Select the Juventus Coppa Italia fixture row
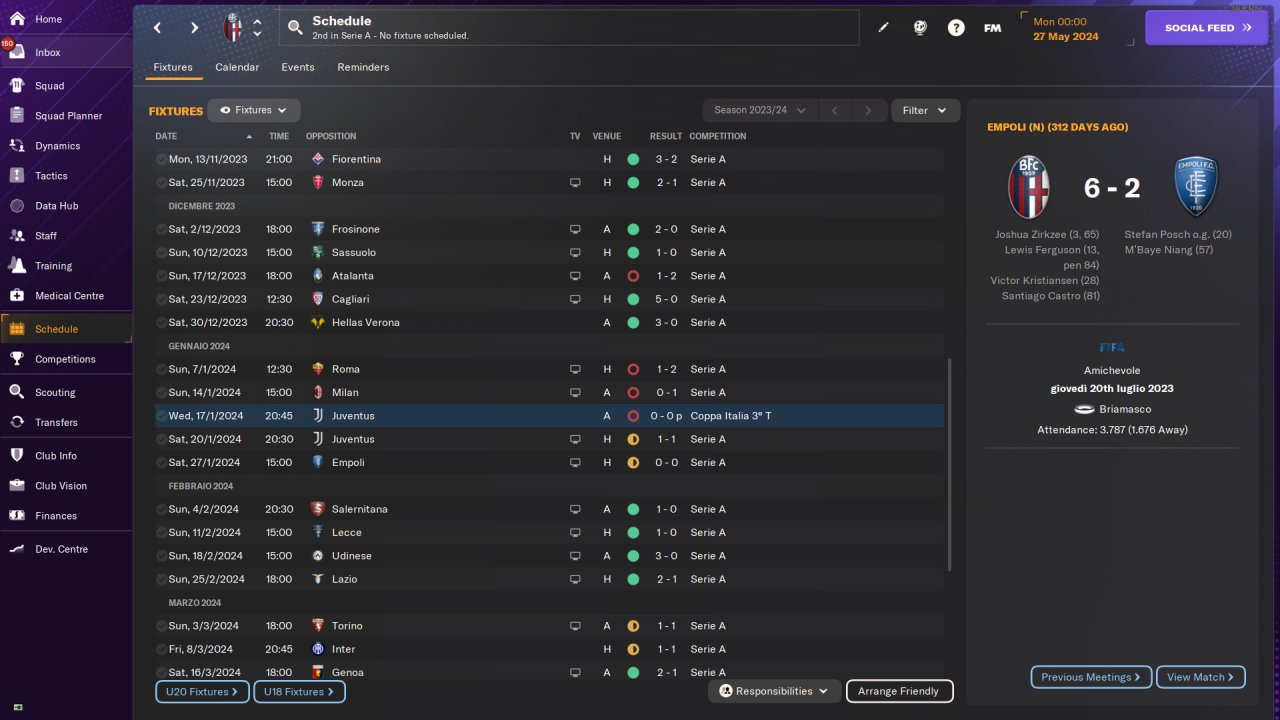This screenshot has width=1280, height=720. [549, 416]
